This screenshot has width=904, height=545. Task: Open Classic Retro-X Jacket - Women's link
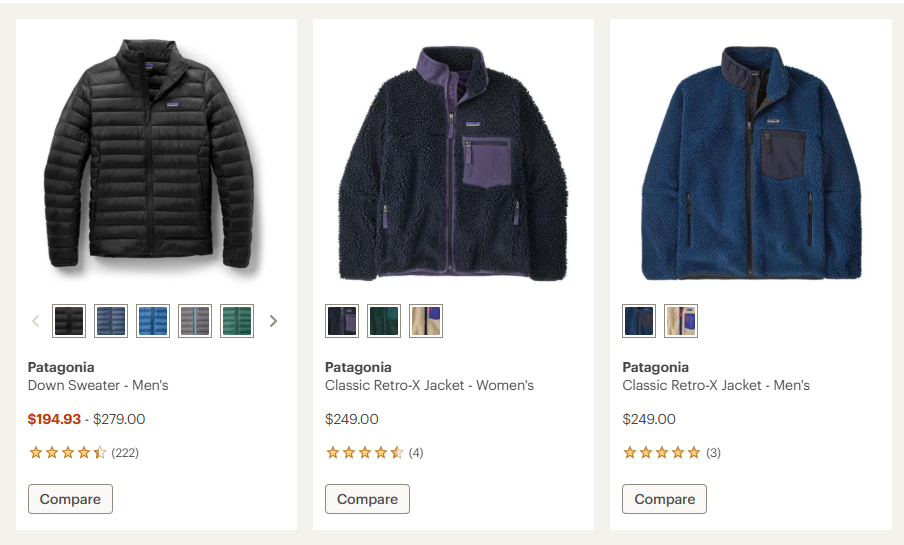tap(429, 385)
